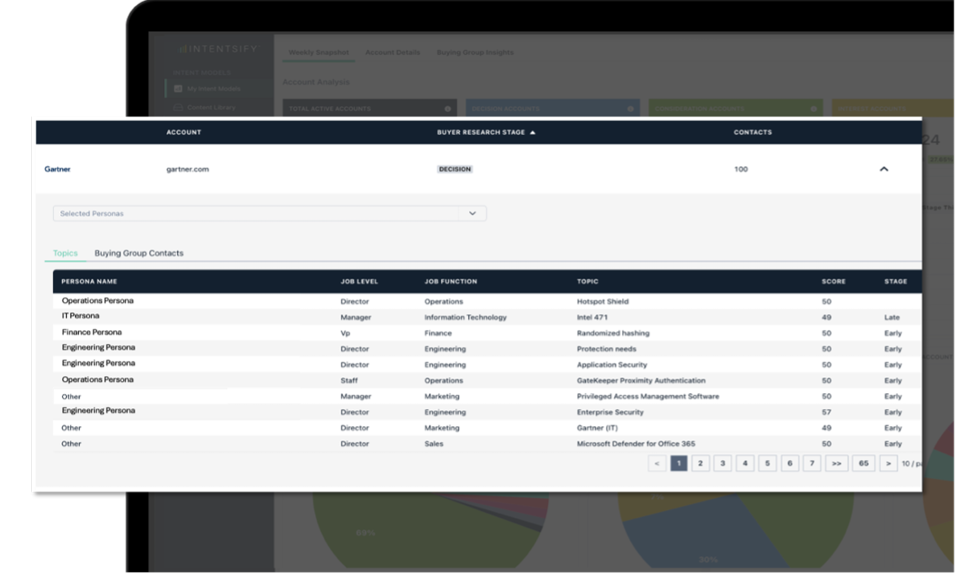
Task: Go to next page arrow
Action: click(x=888, y=463)
